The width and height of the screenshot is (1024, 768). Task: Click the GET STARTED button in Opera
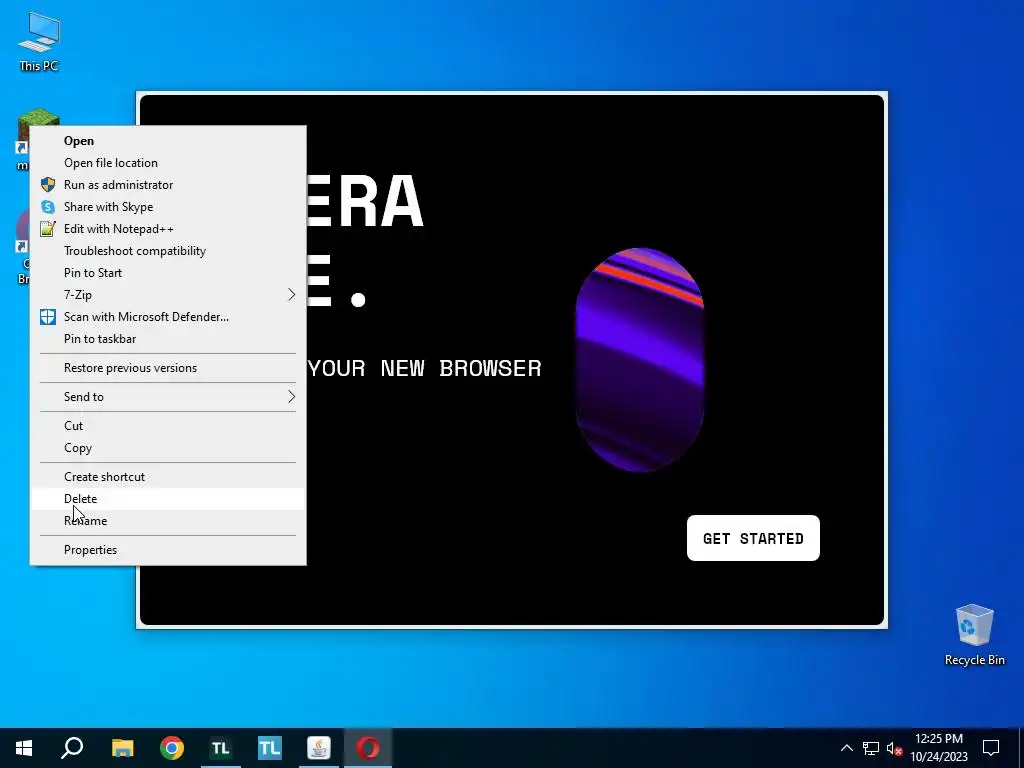(x=753, y=538)
